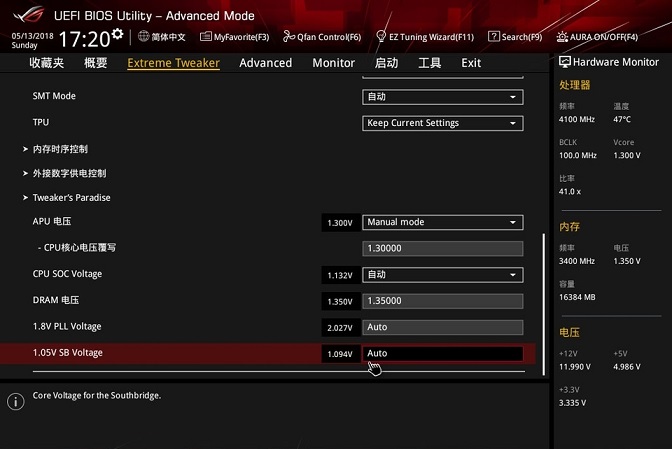The width and height of the screenshot is (672, 449).
Task: Expand the Tweaker's Paradise submenu
Action: 71,198
